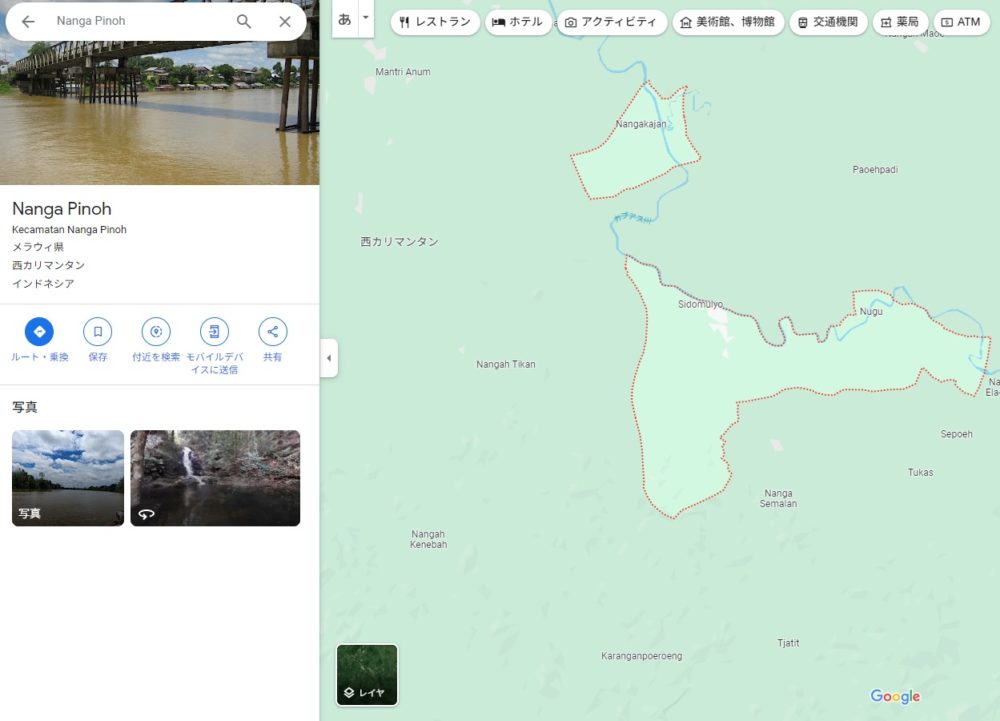This screenshot has height=721, width=1000.
Task: Send to mobile device icon
Action: tap(214, 332)
